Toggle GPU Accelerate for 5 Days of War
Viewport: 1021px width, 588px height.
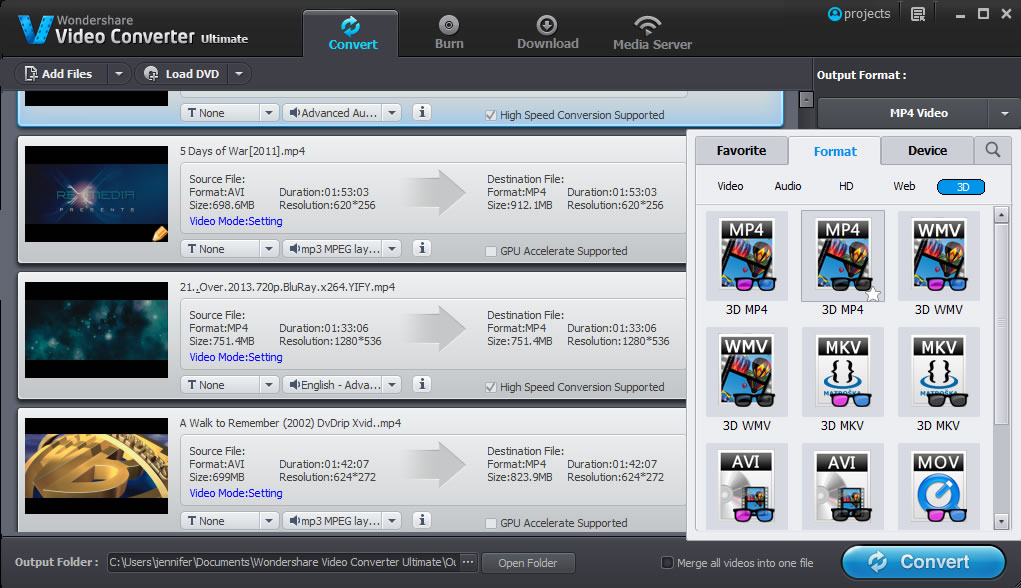[x=490, y=251]
